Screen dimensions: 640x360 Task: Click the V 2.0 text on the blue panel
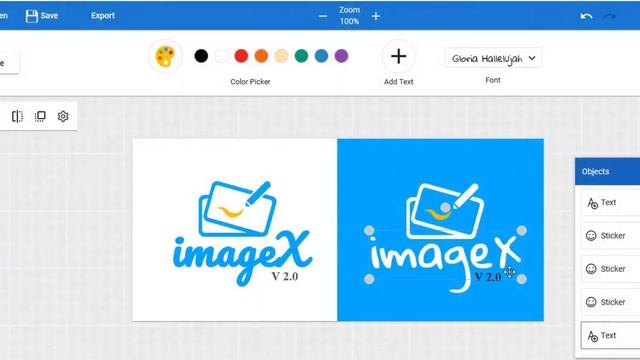click(x=488, y=277)
